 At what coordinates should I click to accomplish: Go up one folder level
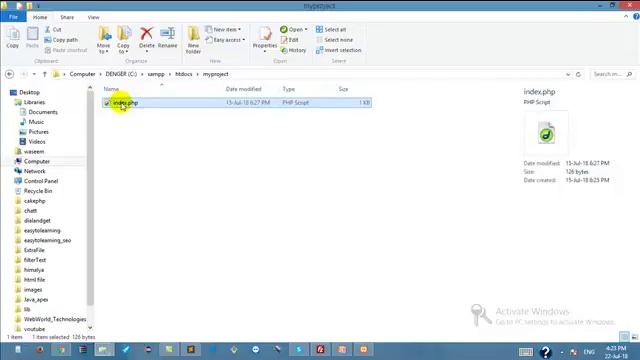(44, 74)
